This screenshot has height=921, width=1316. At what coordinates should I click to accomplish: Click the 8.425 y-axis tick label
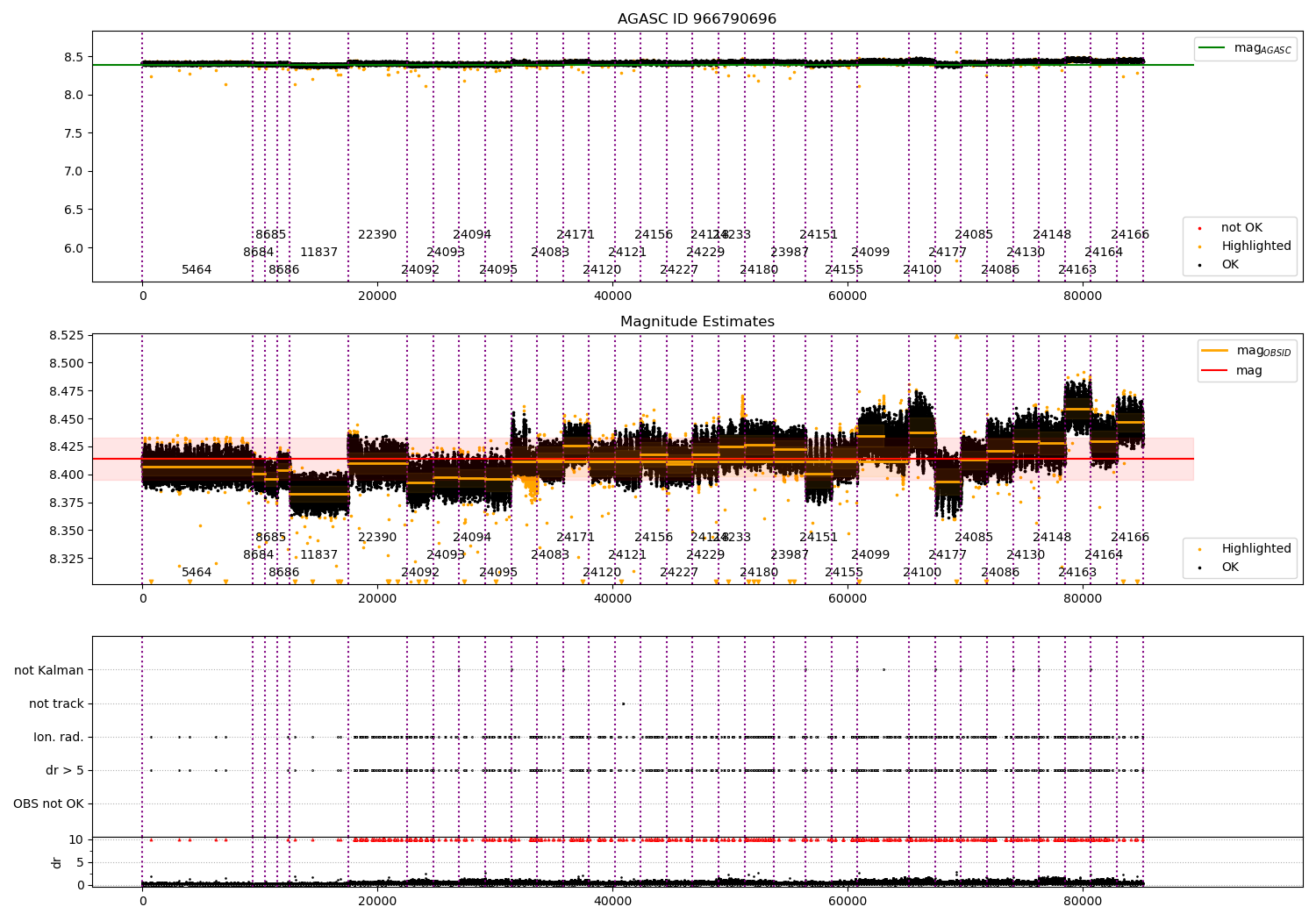pyautogui.click(x=67, y=446)
